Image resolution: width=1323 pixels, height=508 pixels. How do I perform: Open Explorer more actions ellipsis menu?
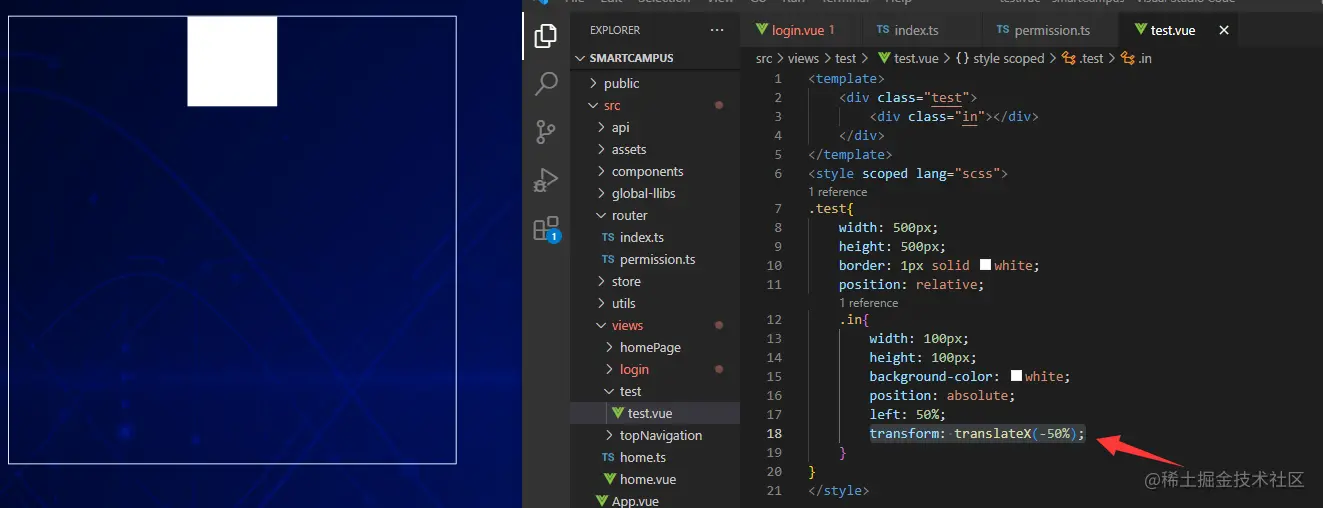pos(717,30)
